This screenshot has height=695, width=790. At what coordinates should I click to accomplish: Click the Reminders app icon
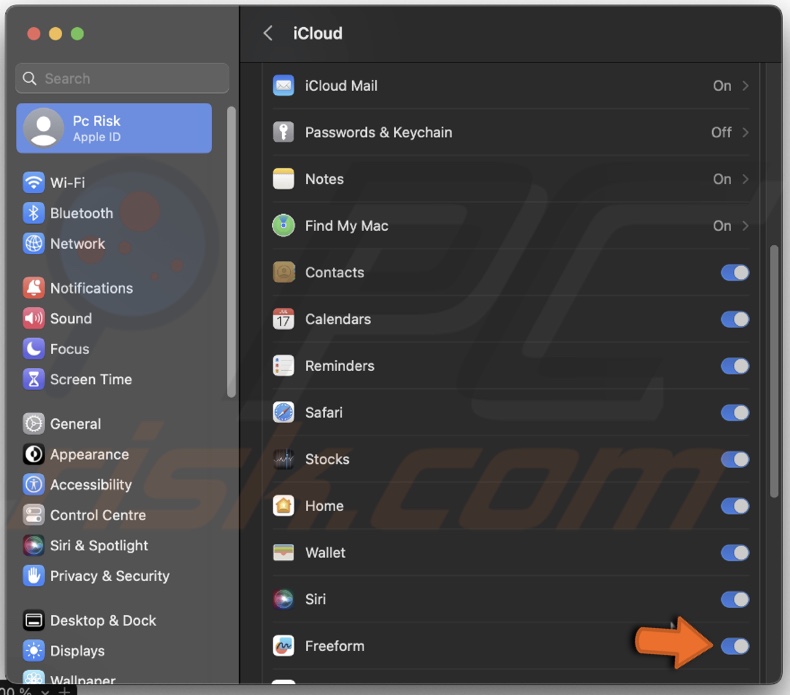(x=283, y=365)
